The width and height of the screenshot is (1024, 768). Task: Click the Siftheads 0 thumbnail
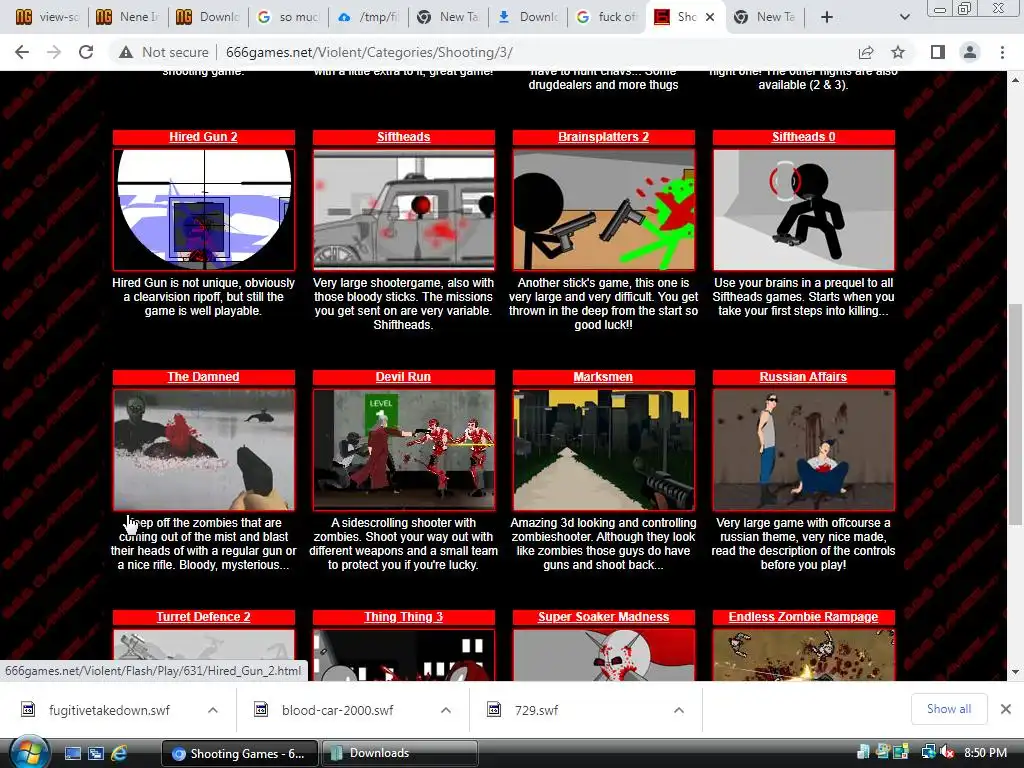click(804, 210)
